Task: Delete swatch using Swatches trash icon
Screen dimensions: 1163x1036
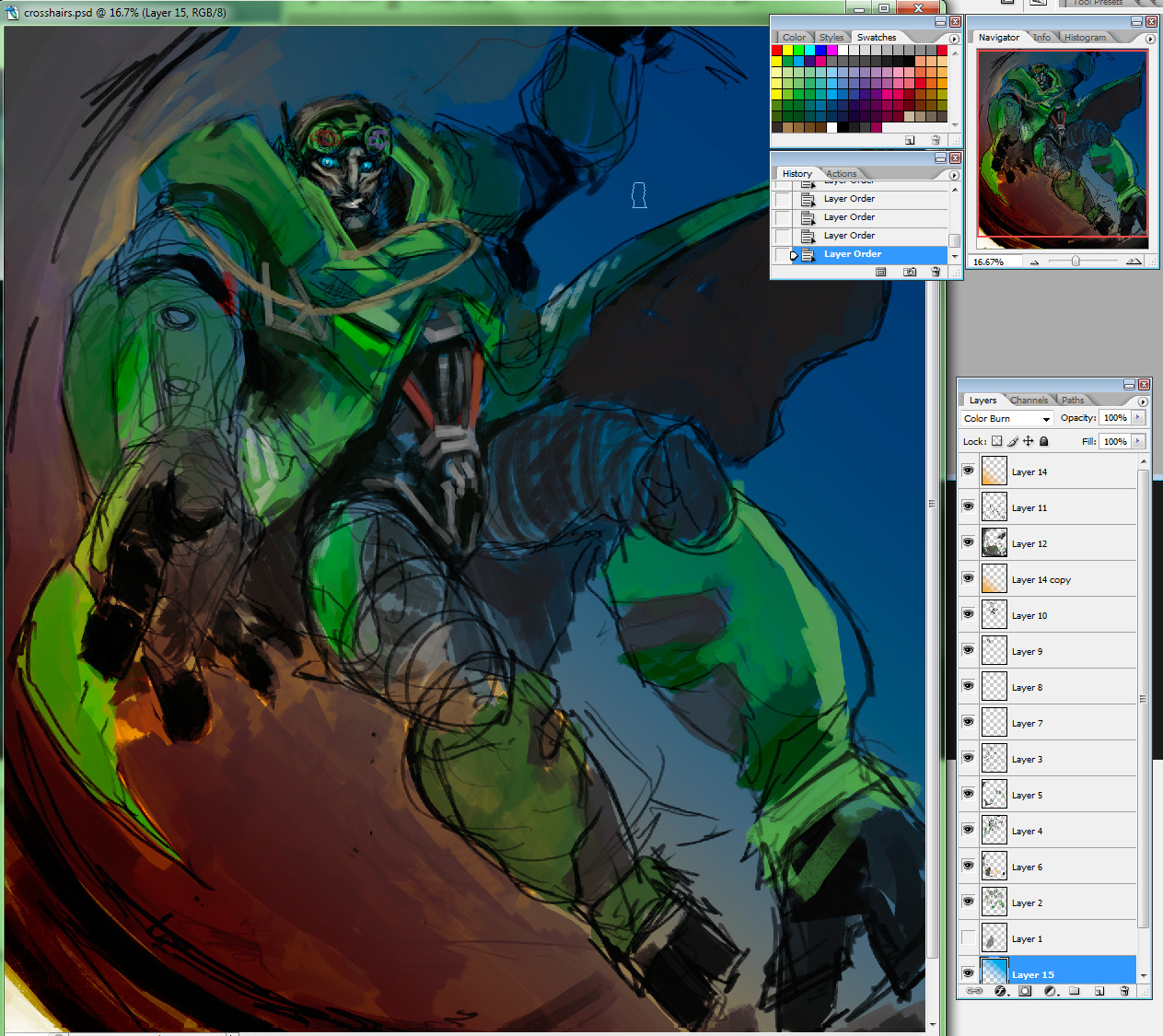Action: click(936, 140)
